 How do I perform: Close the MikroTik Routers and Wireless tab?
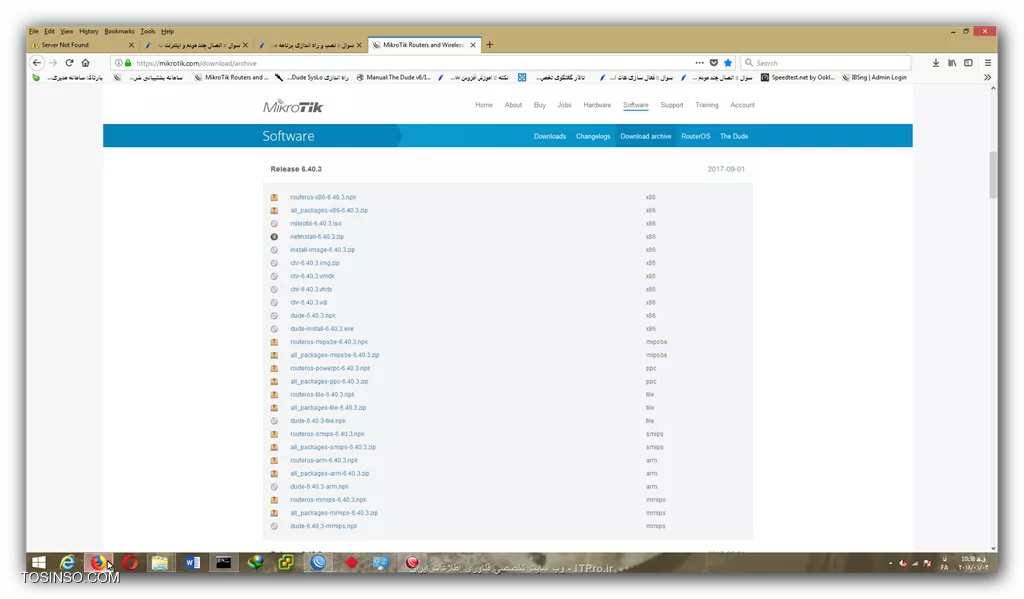click(x=473, y=45)
